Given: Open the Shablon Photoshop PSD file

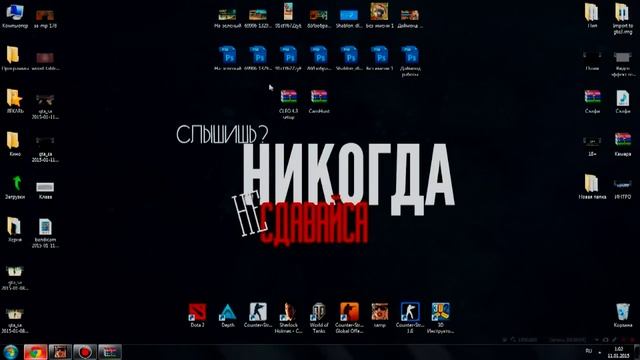Looking at the screenshot, I should 349,59.
